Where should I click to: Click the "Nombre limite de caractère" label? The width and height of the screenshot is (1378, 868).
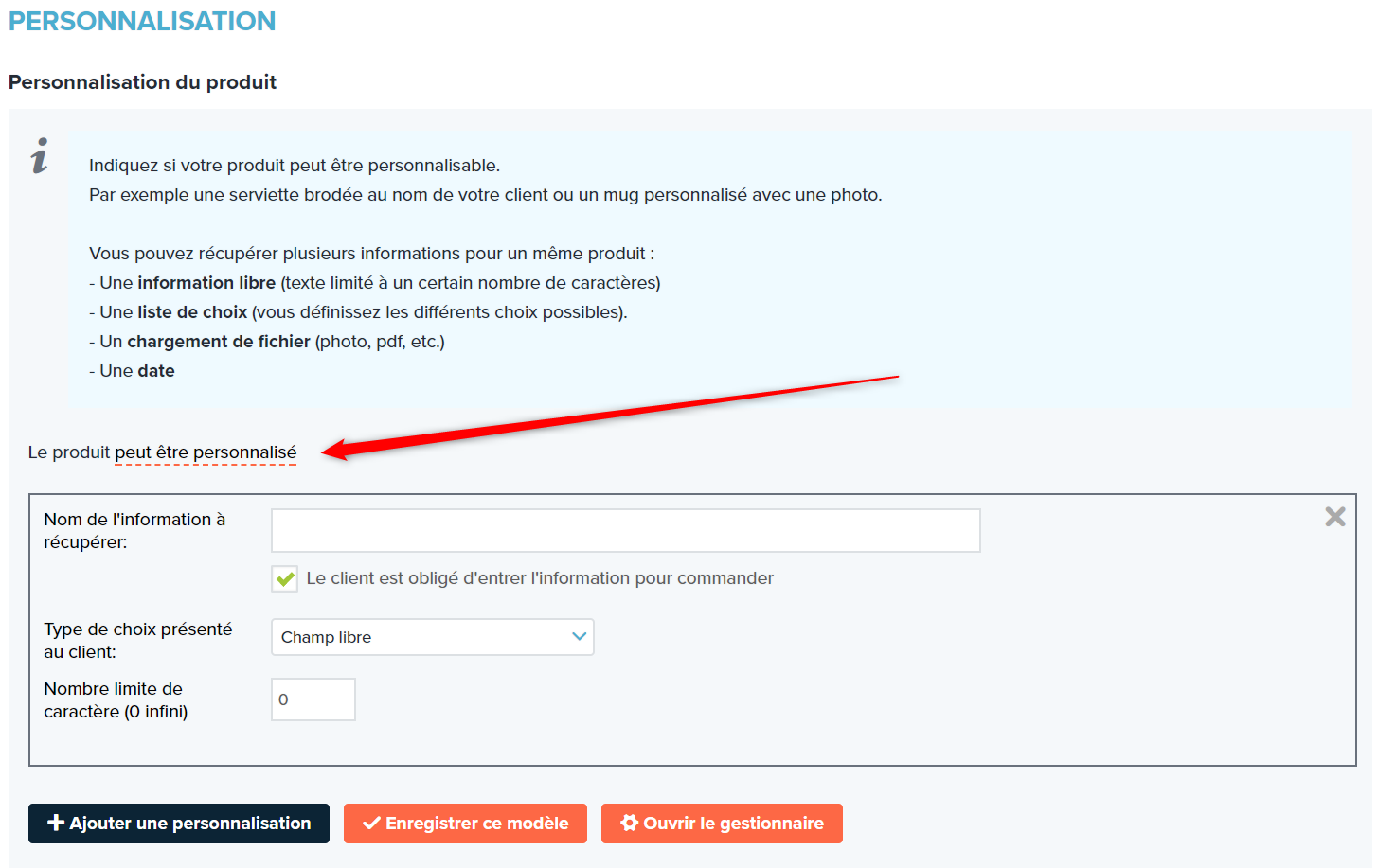116,700
